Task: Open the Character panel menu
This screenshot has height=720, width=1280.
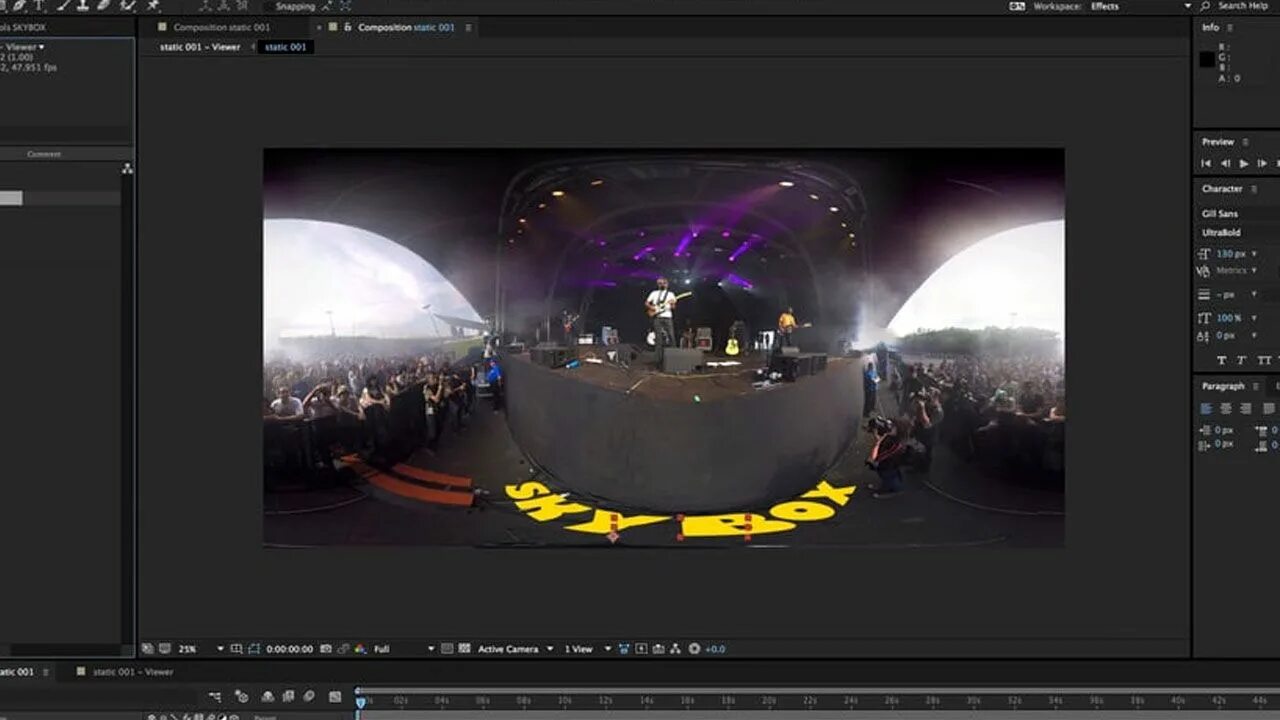Action: coord(1253,189)
